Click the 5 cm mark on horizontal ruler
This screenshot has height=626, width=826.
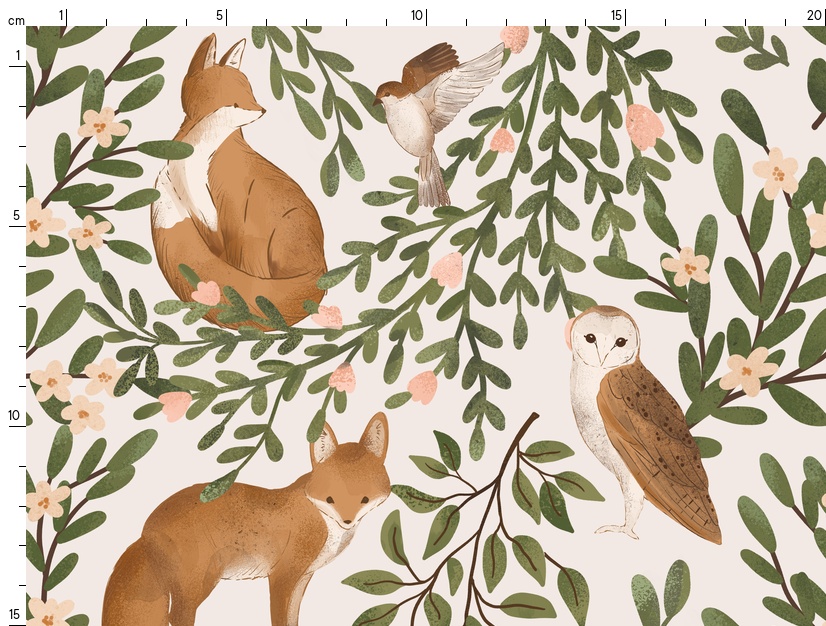coord(221,15)
